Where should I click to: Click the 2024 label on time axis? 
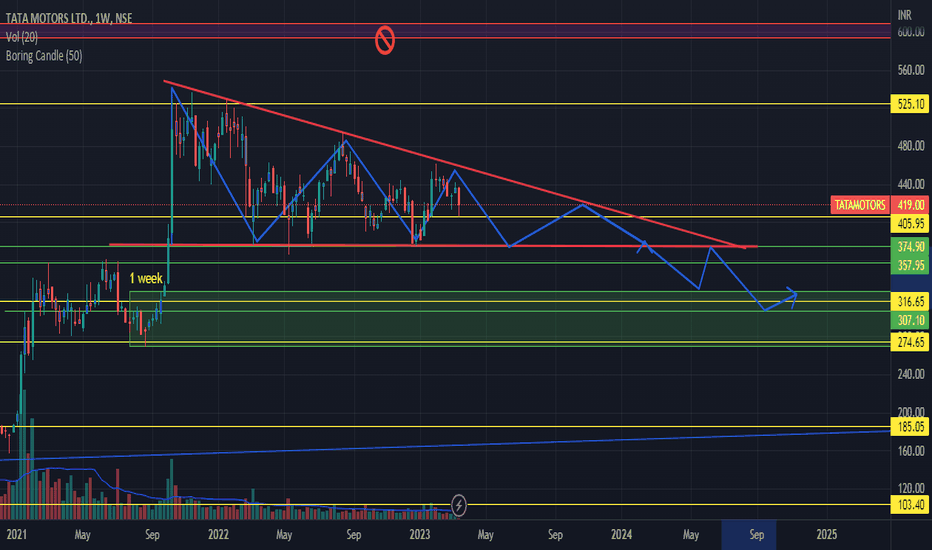point(621,535)
